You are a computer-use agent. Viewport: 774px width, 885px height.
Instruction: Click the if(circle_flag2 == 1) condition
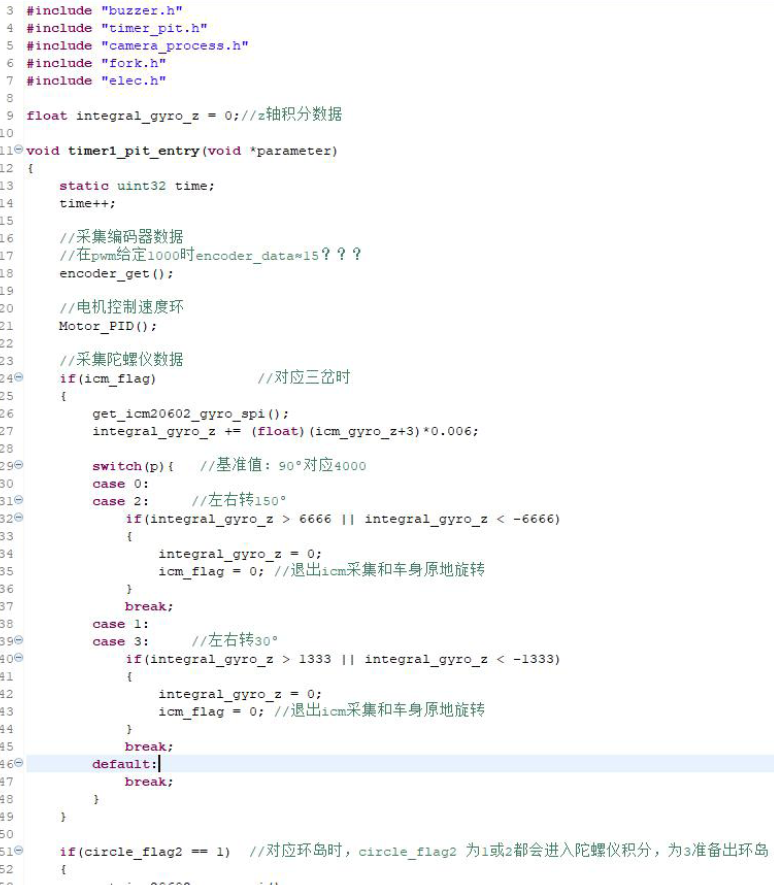point(145,852)
